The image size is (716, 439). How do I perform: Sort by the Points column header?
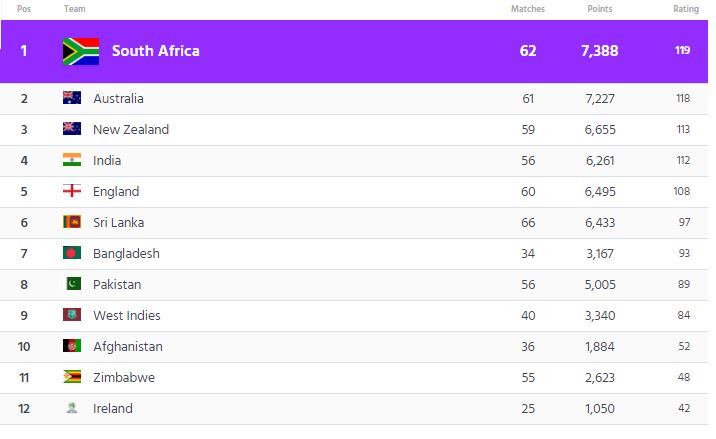[600, 8]
